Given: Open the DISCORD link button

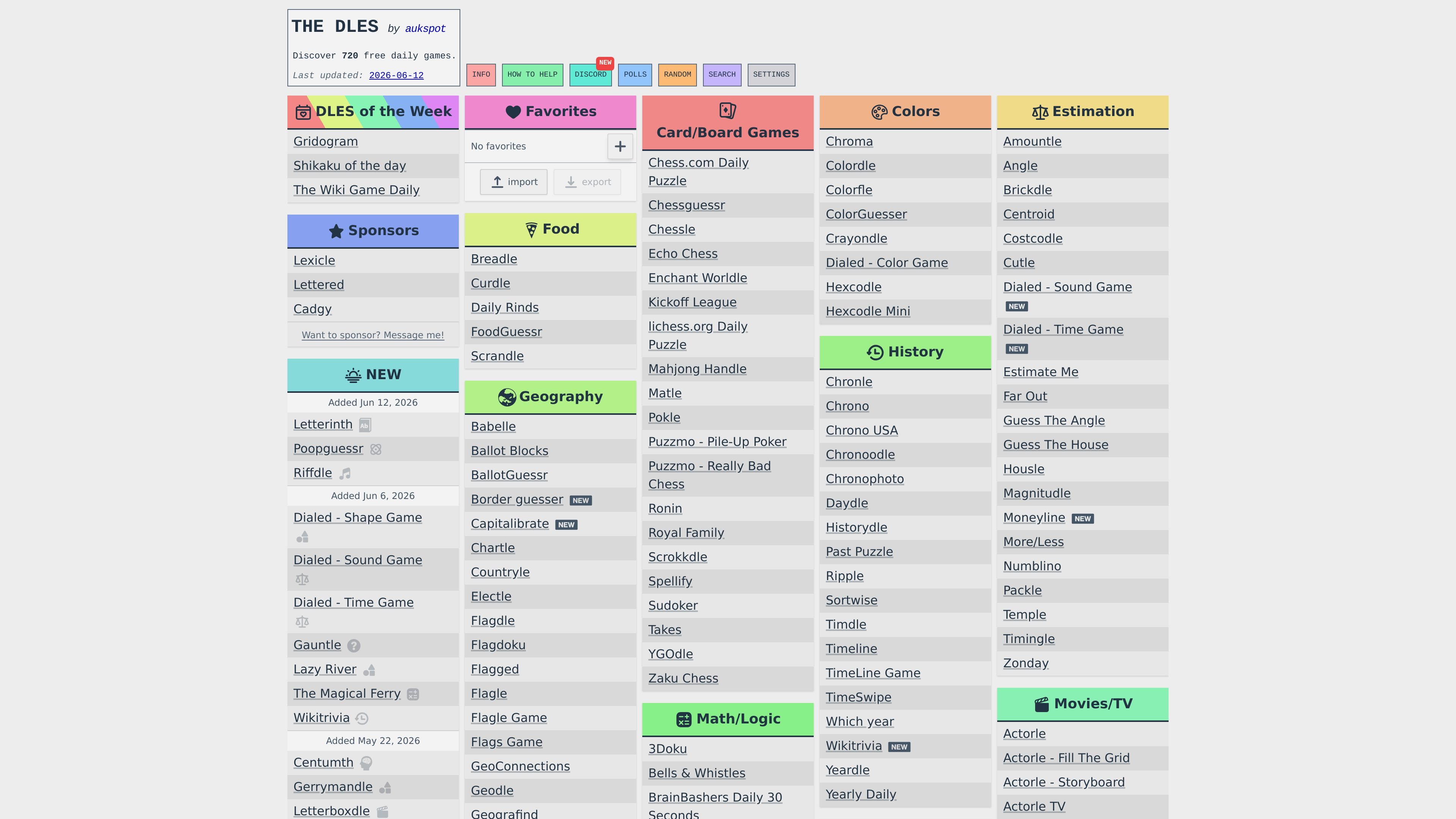Looking at the screenshot, I should tap(590, 75).
